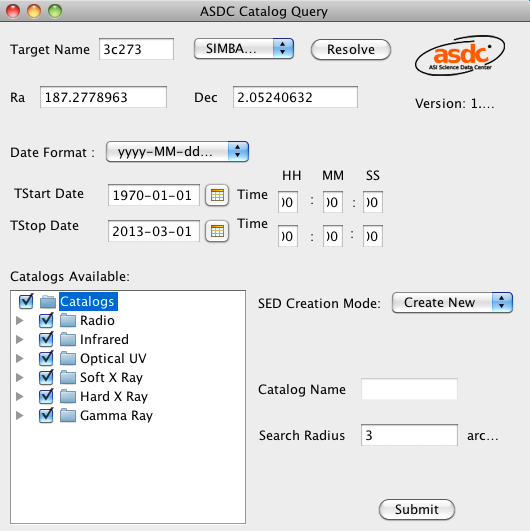The width and height of the screenshot is (530, 531).
Task: Uncheck the Hard X Ray checkbox
Action: pyautogui.click(x=46, y=396)
